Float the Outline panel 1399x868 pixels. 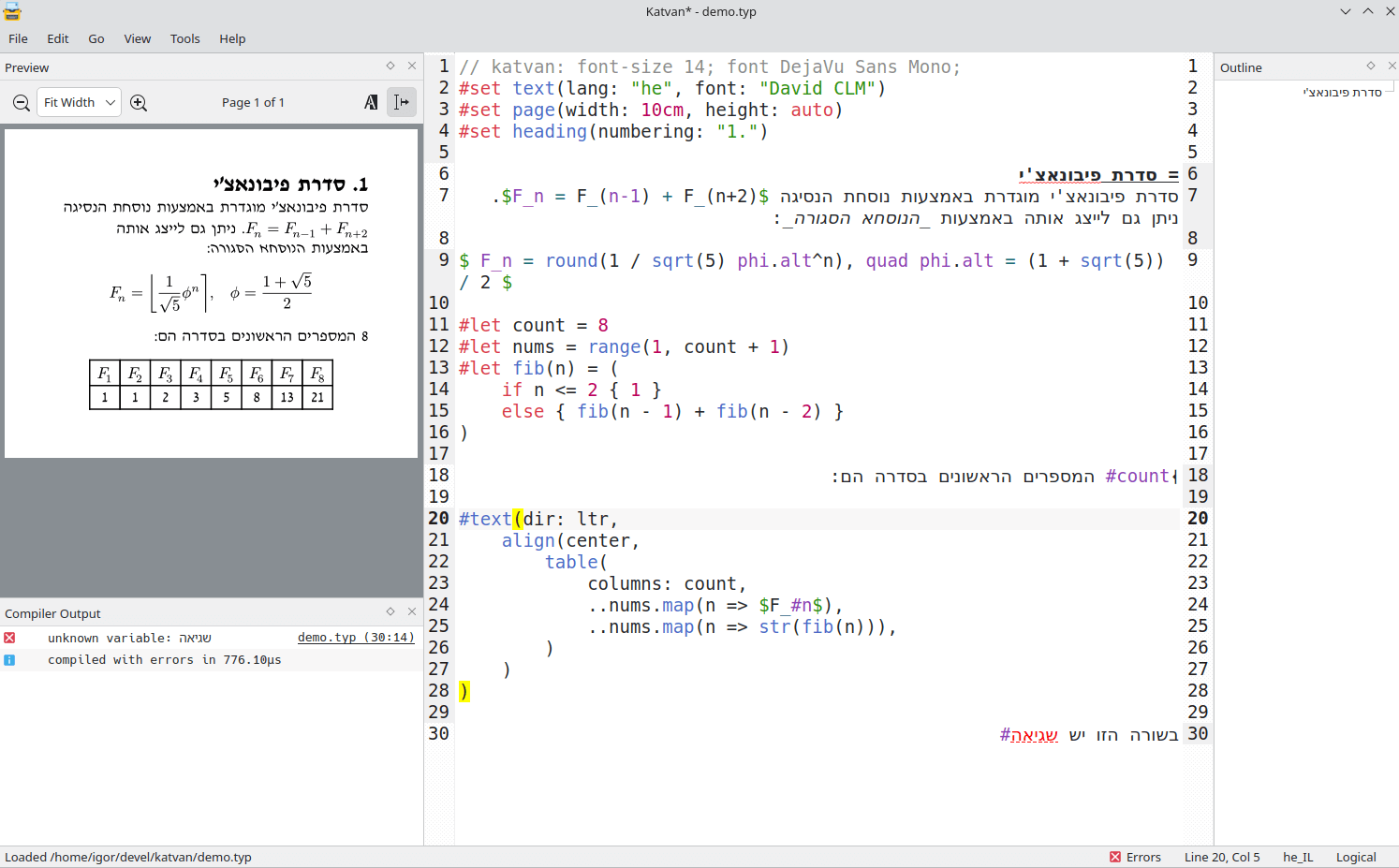[x=1371, y=66]
